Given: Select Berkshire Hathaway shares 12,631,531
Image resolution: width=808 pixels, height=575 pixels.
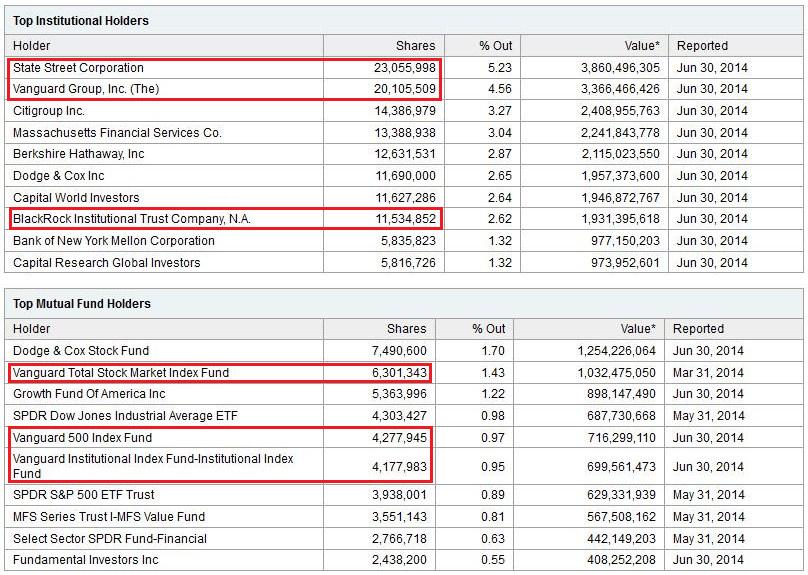Looking at the screenshot, I should [405, 154].
